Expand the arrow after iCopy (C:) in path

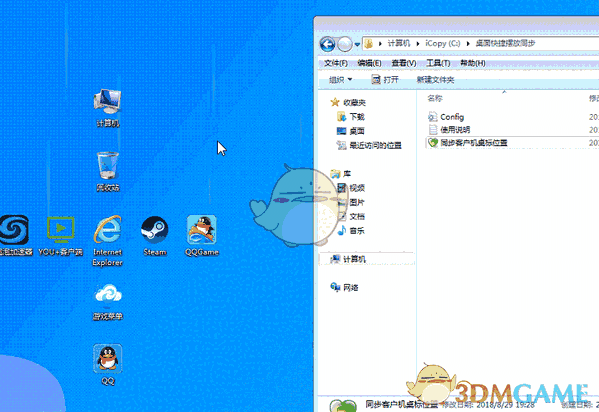click(468, 44)
